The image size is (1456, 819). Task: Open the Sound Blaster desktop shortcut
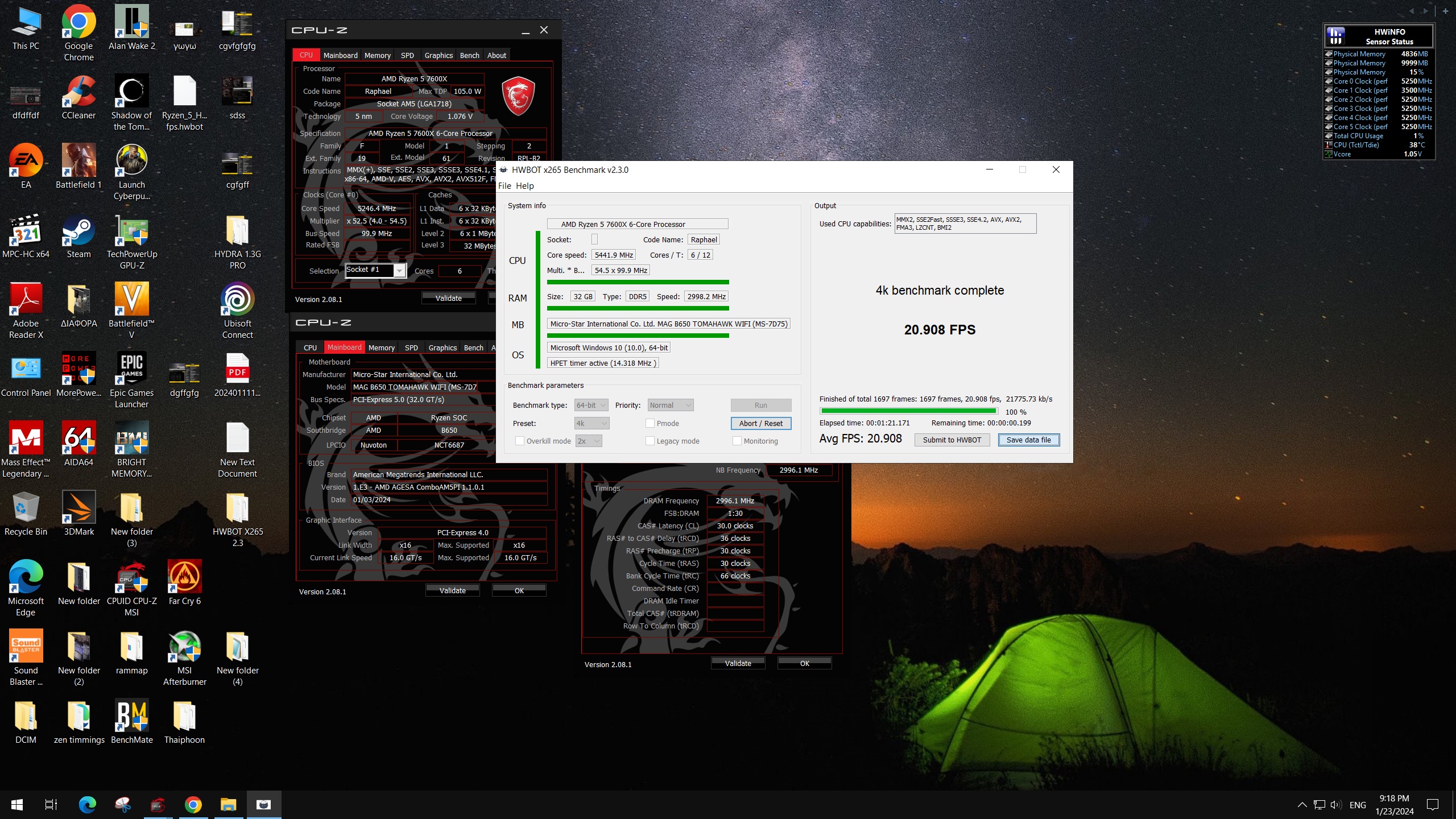tap(26, 657)
